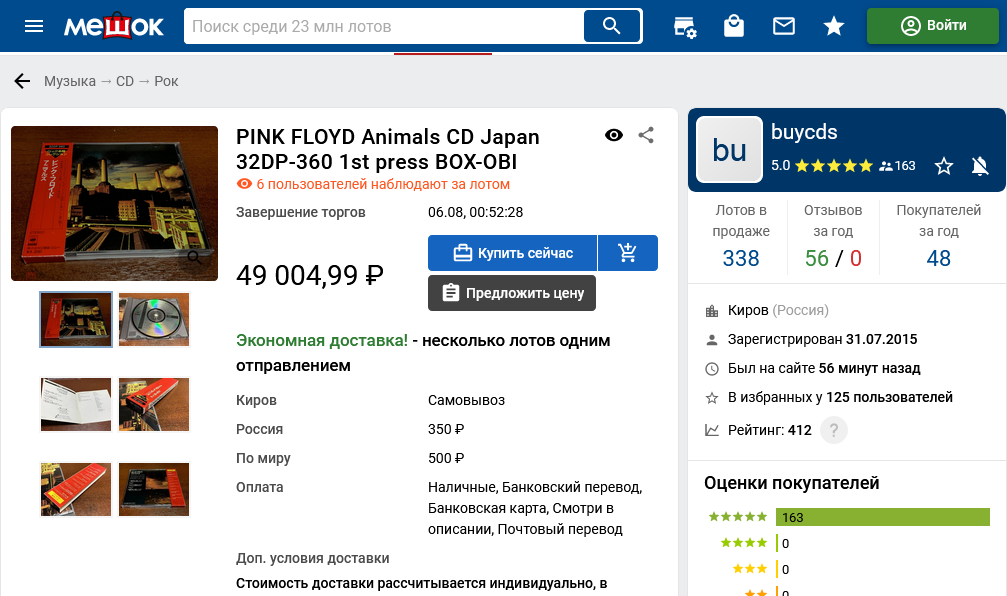Add the lot to cart icon button

[628, 253]
